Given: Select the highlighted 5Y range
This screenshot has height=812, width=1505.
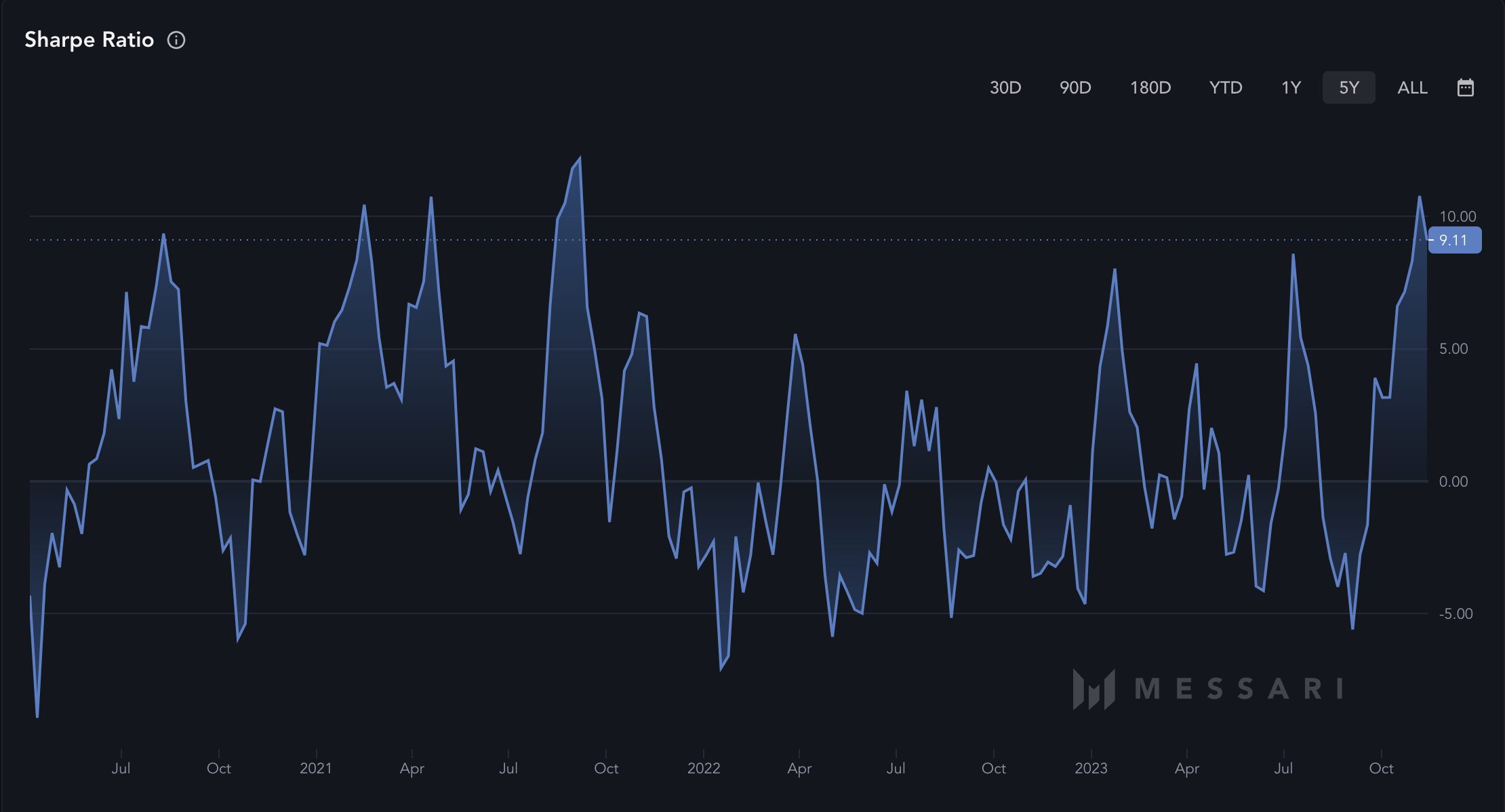Looking at the screenshot, I should pos(1349,87).
